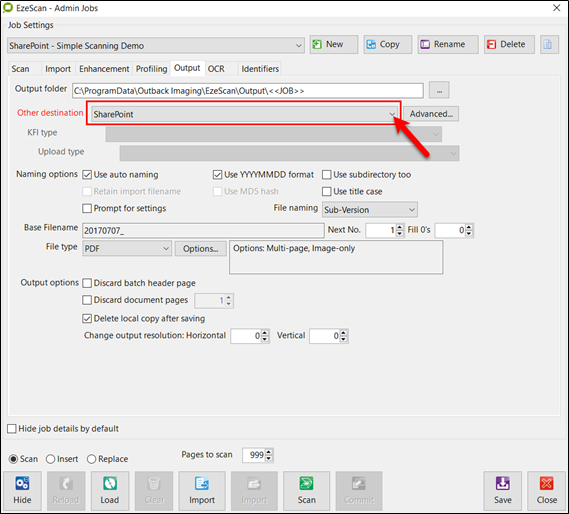The image size is (569, 514).
Task: Uncheck Delete local copy after saving
Action: point(87,319)
